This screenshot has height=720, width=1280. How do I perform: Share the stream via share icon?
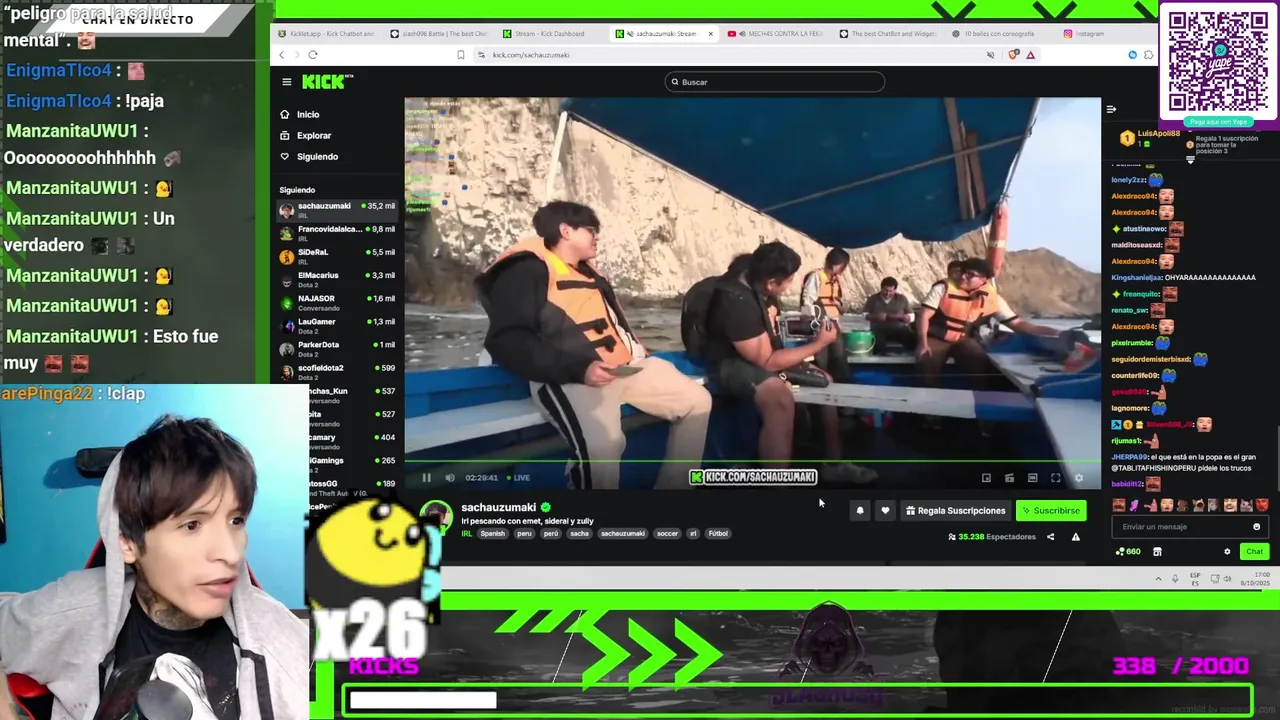[x=1050, y=537]
